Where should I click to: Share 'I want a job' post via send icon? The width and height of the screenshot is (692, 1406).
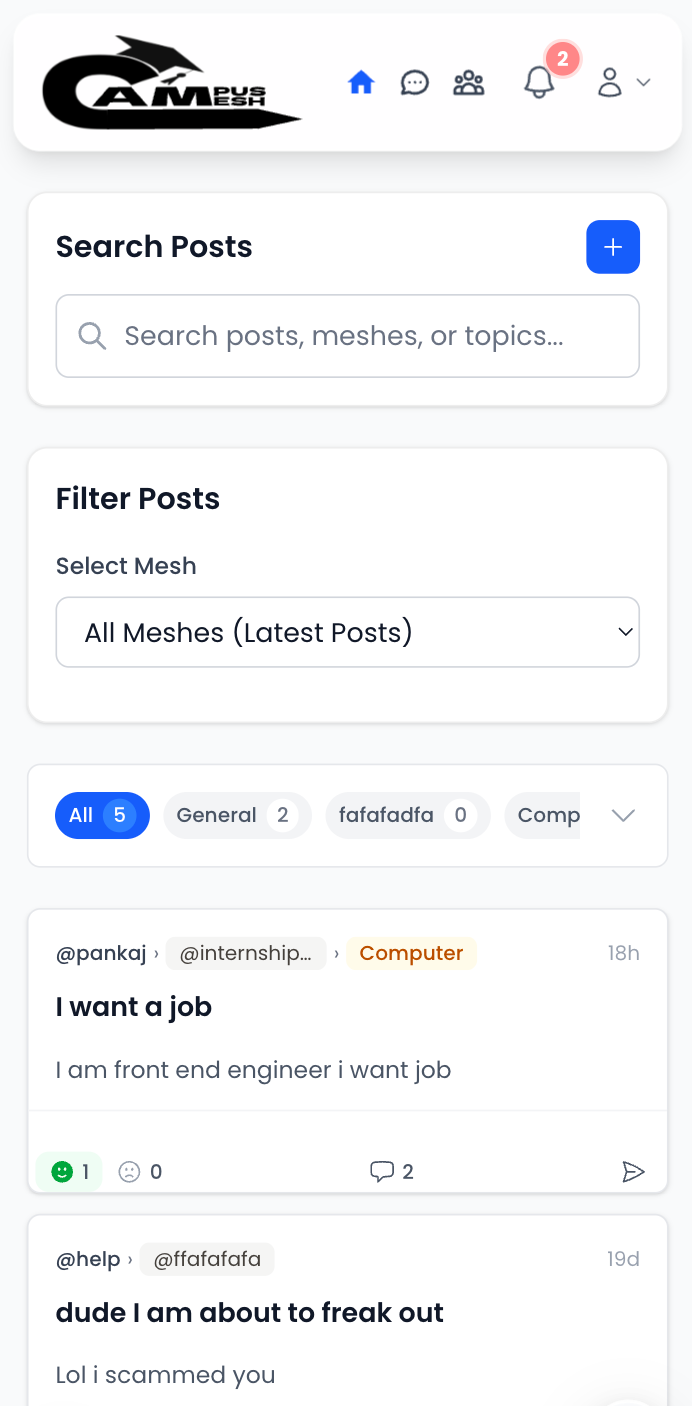(633, 1171)
